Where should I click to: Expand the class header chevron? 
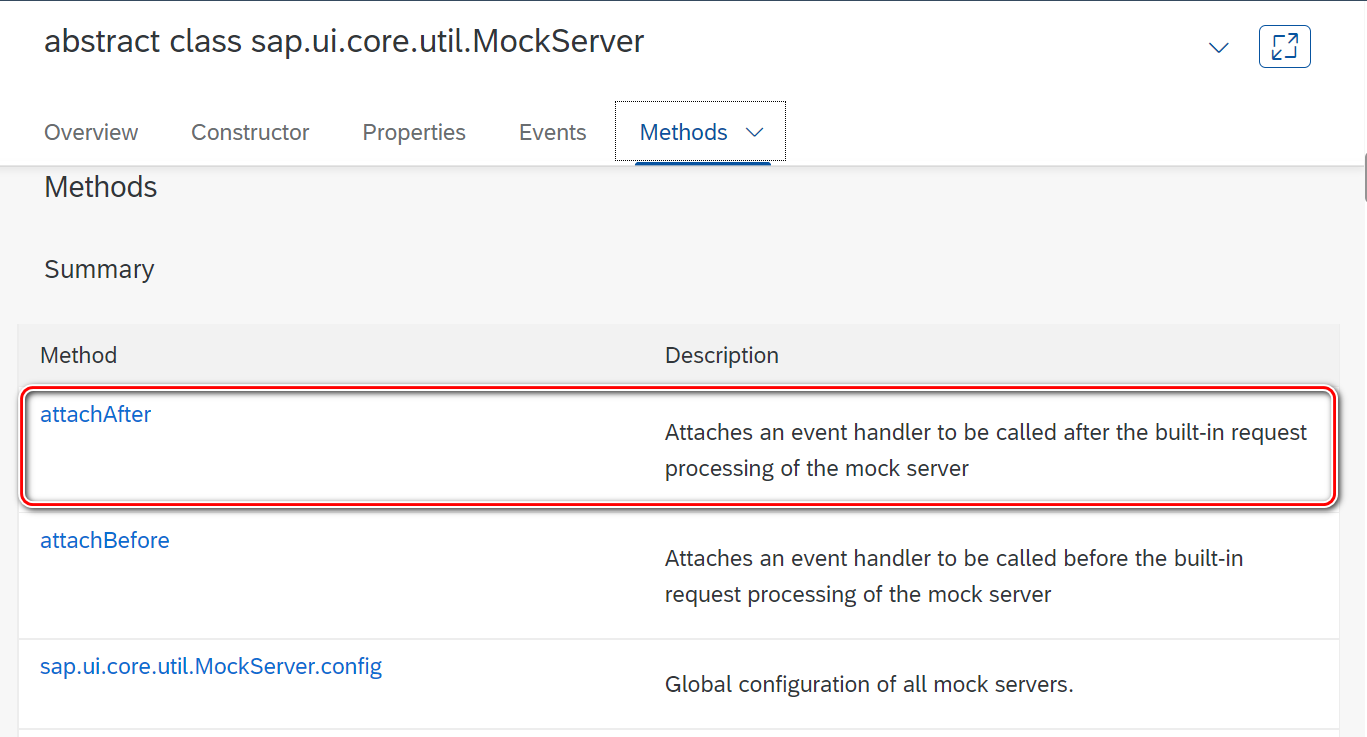pos(1218,47)
